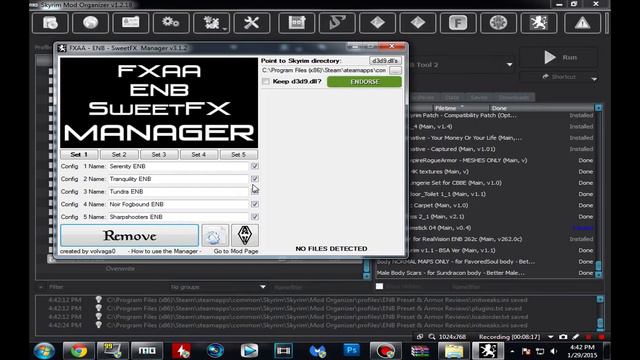Image resolution: width=640 pixels, height=360 pixels.
Task: Click the lion emblem toolbar icon
Action: click(x=539, y=22)
